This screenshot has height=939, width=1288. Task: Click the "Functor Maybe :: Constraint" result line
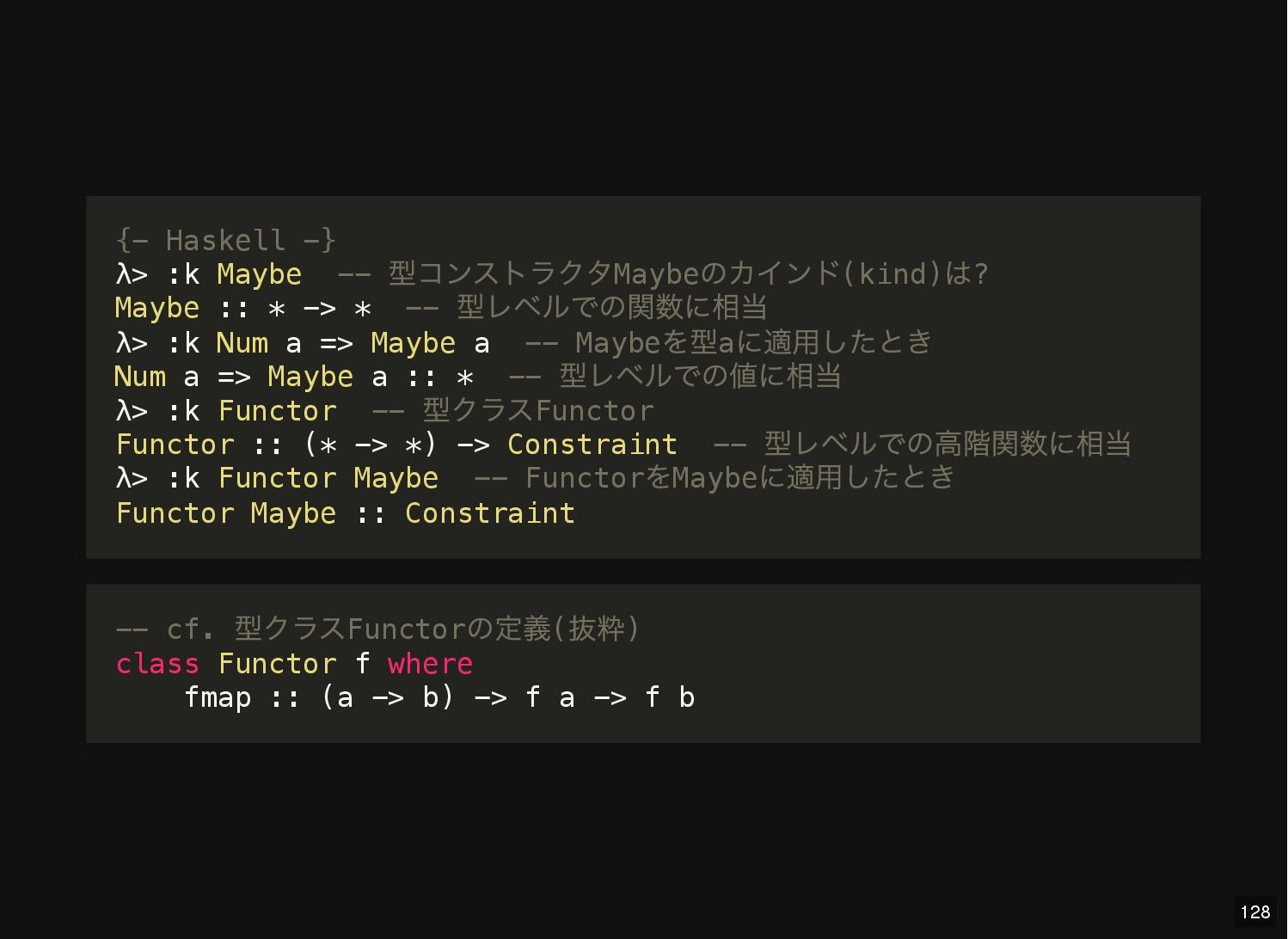click(345, 513)
